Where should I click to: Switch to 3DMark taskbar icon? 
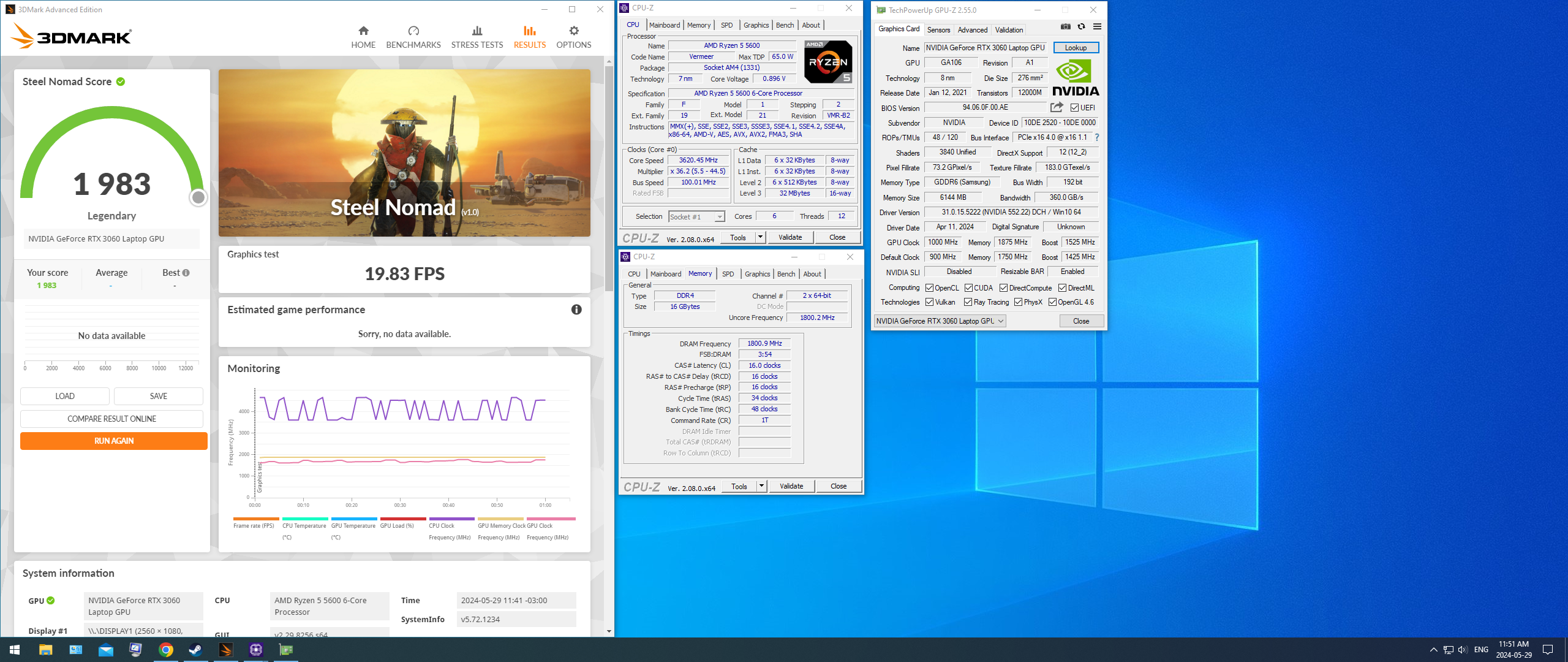point(225,650)
